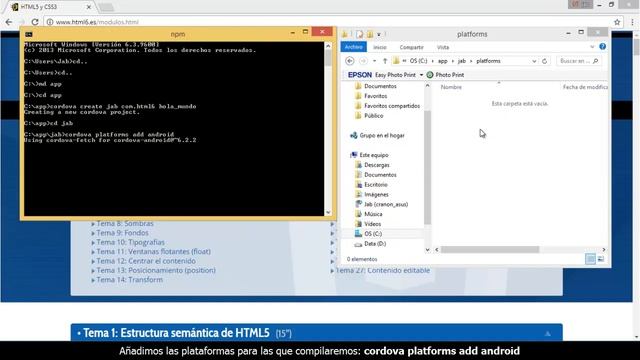Screen dimensions: 640x360
Task: Click the quick access New Folder icon
Action: click(370, 34)
